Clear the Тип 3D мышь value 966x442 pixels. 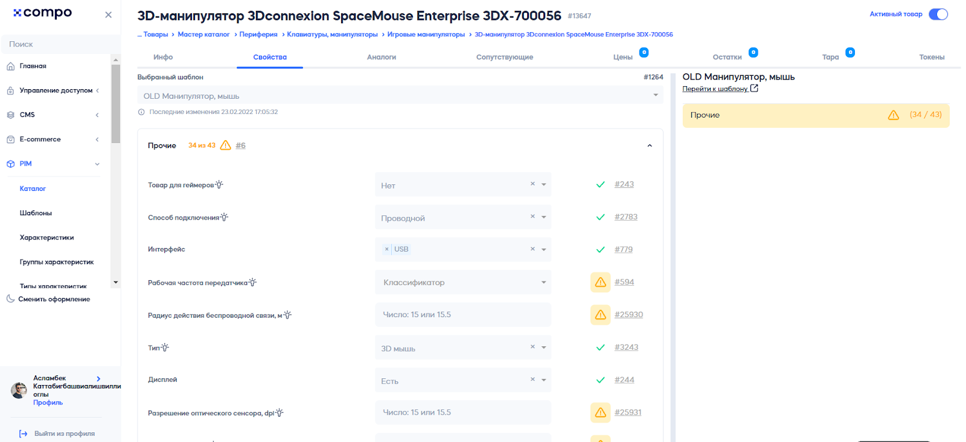(x=532, y=347)
